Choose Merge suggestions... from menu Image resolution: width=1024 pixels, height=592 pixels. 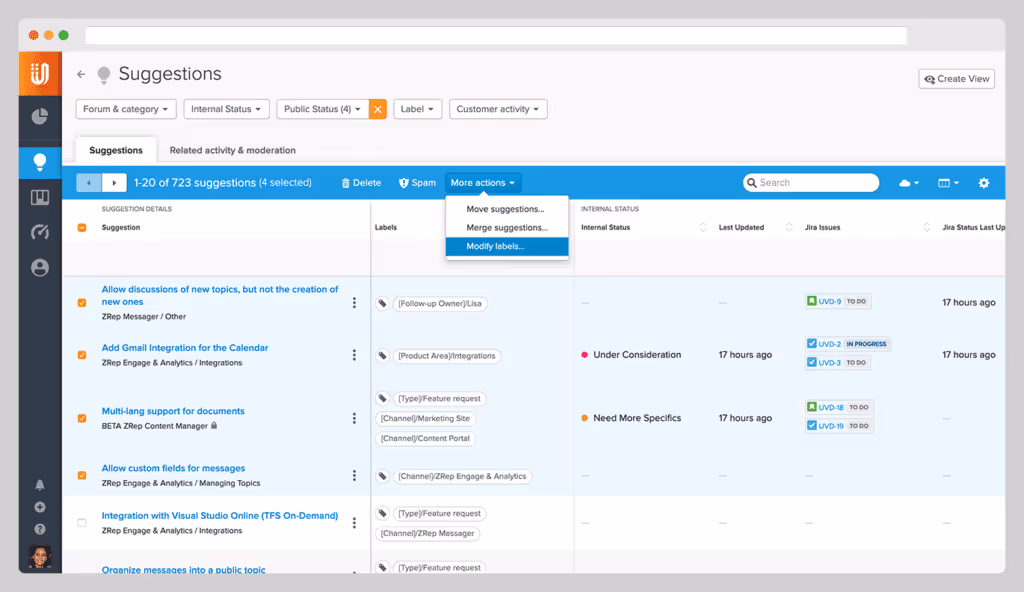click(x=507, y=227)
